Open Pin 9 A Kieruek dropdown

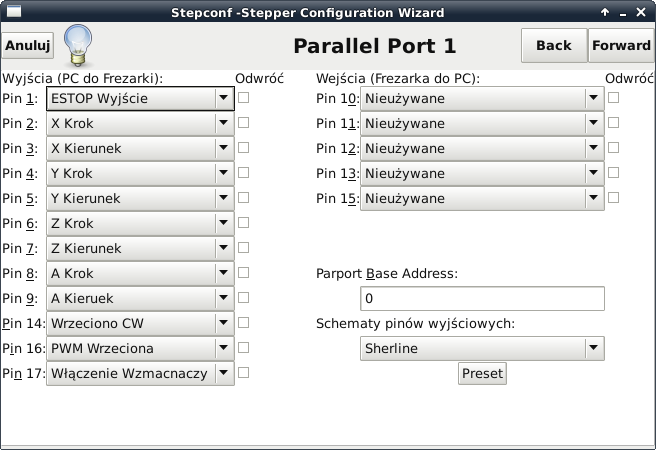(x=140, y=298)
